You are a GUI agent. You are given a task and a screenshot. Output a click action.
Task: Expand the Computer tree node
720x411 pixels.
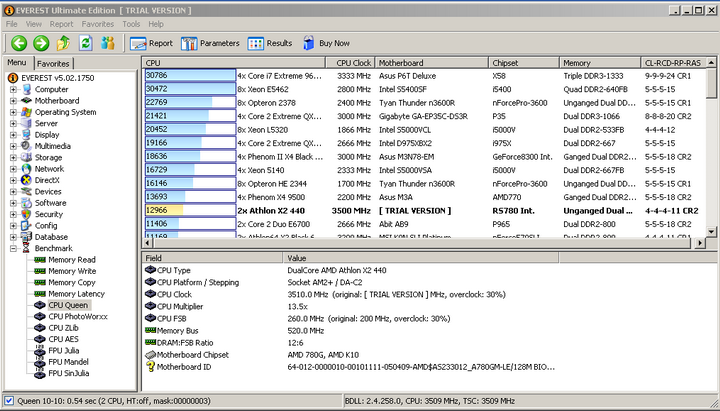click(x=13, y=90)
